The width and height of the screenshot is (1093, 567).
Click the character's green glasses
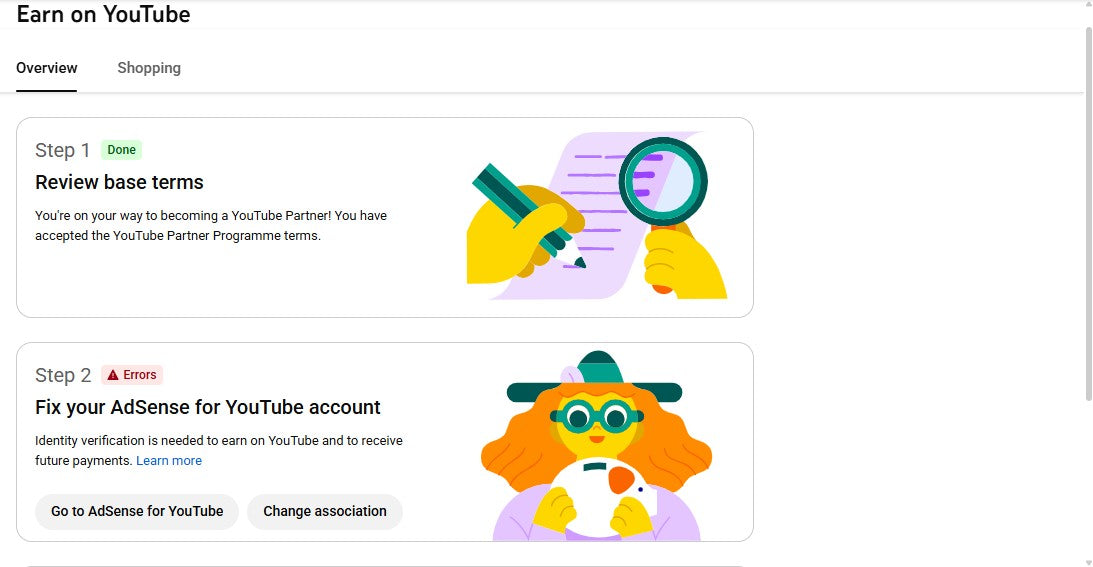[596, 415]
